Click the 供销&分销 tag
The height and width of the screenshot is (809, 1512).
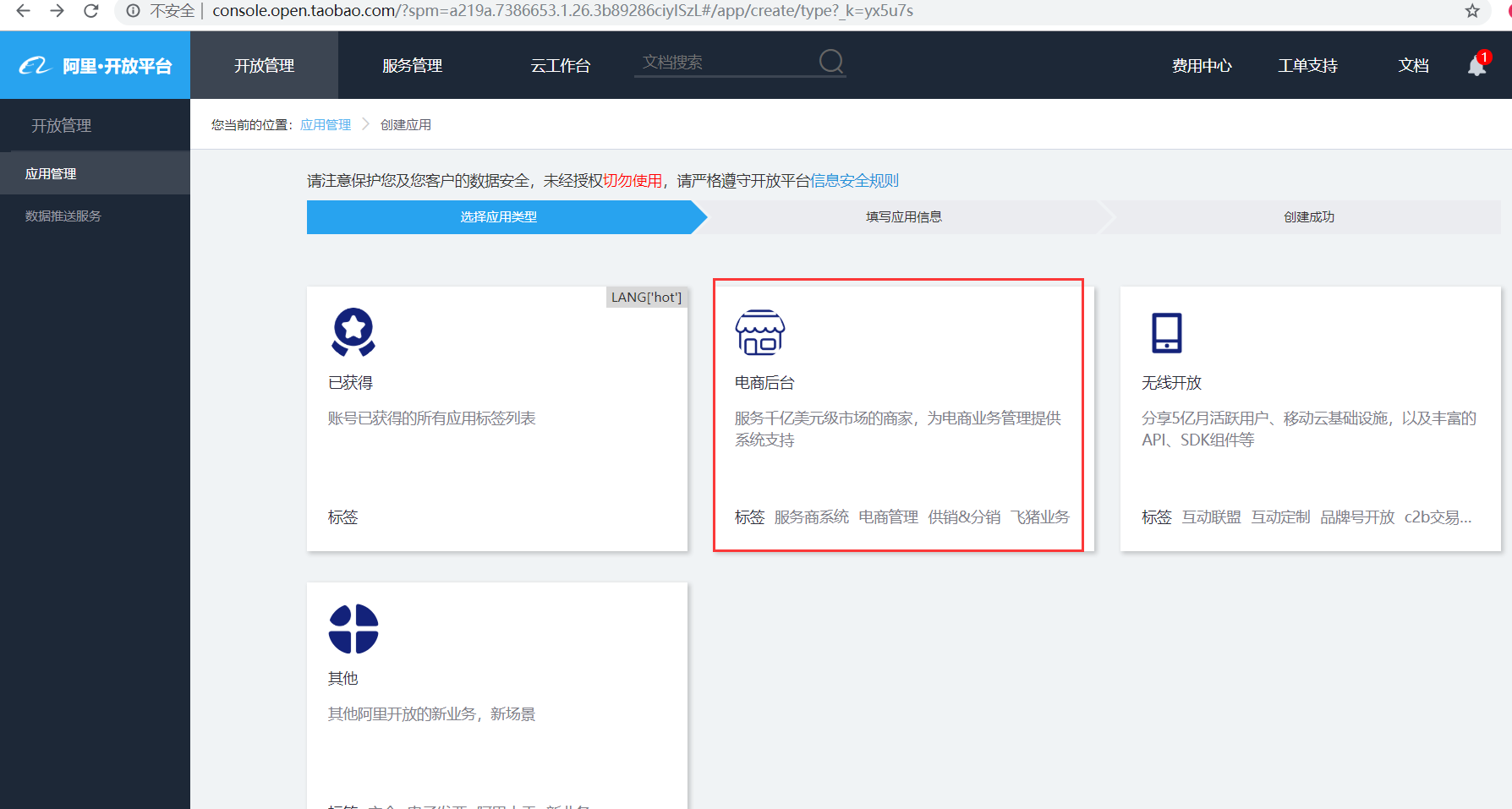964,517
